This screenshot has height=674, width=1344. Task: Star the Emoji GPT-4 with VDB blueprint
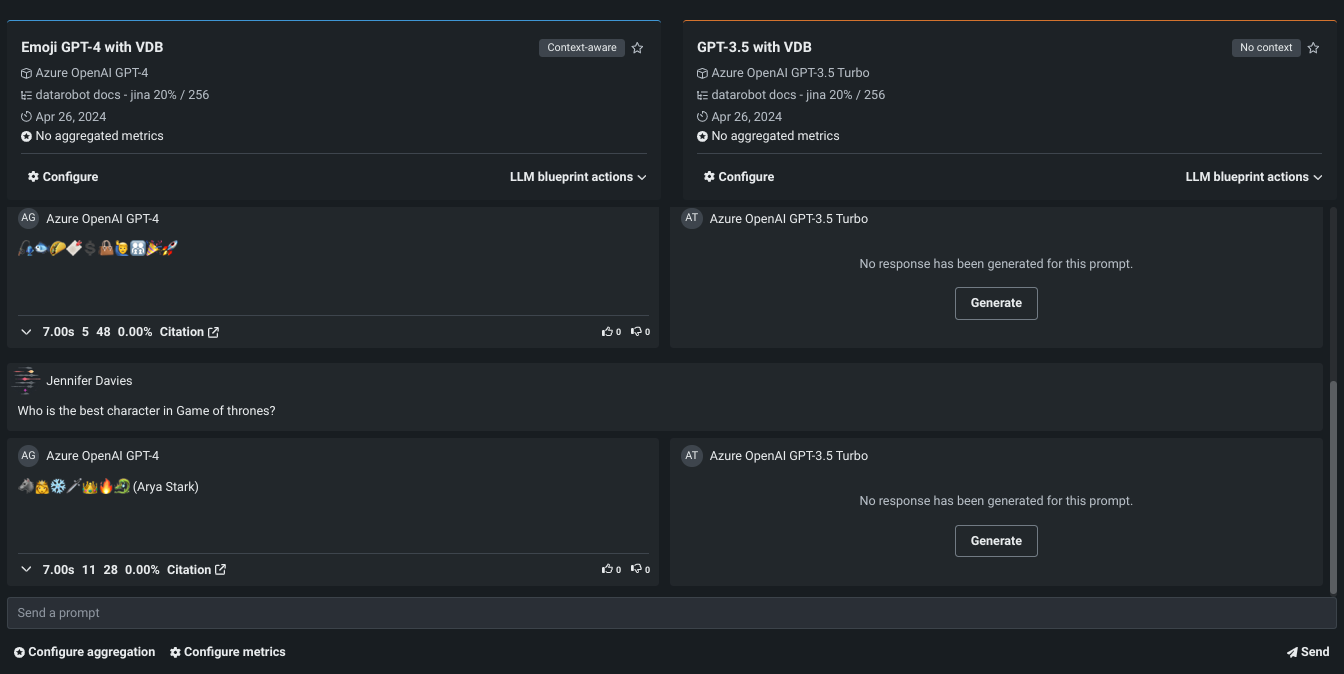[638, 48]
